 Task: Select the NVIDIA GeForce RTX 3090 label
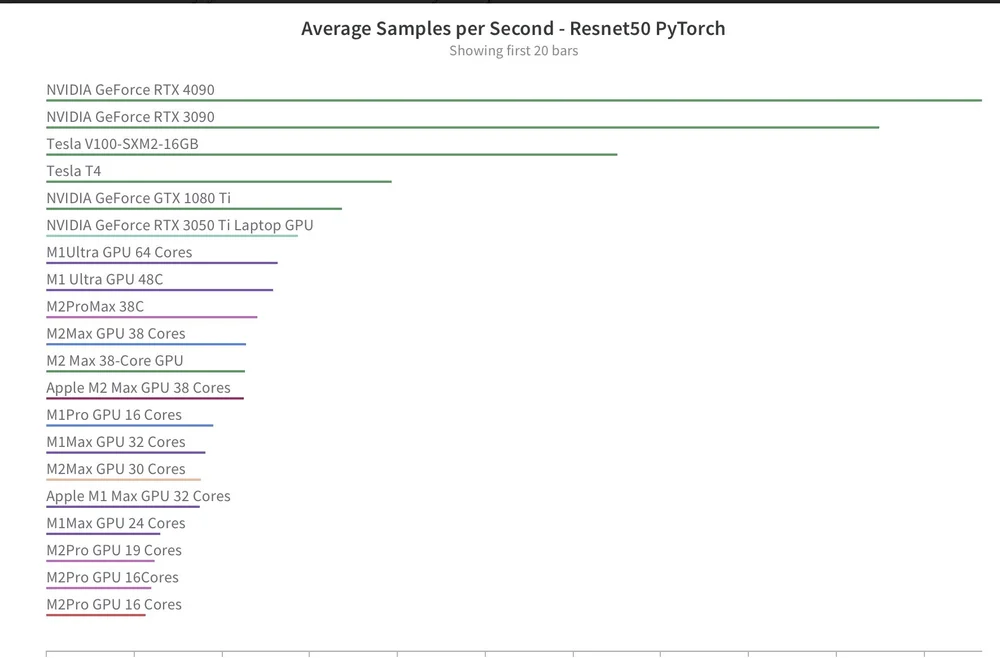(130, 117)
